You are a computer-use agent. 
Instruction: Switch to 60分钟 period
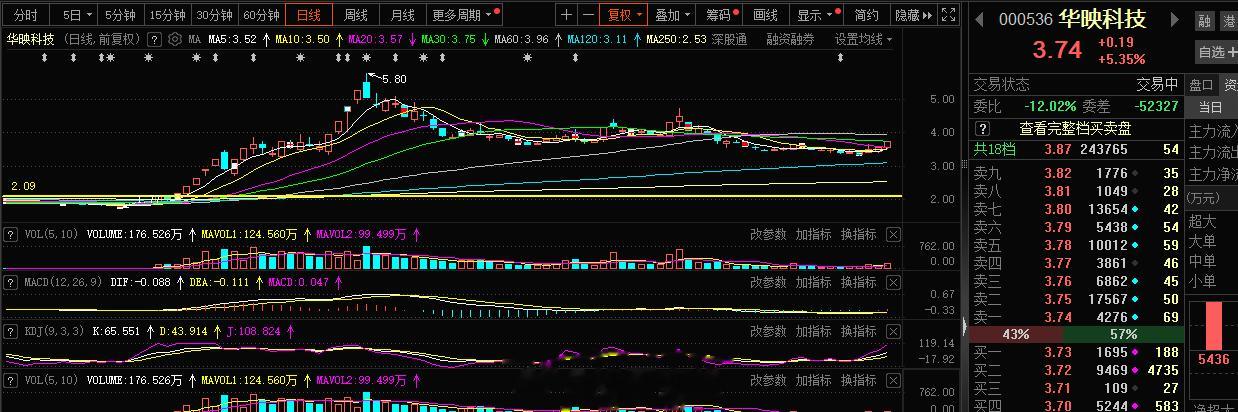tap(261, 15)
